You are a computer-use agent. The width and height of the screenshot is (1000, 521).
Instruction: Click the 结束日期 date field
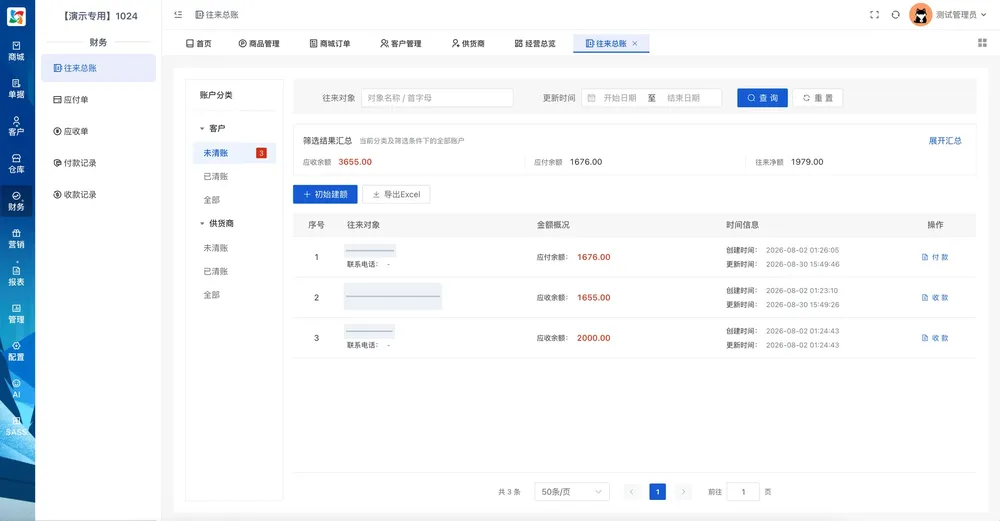[684, 98]
